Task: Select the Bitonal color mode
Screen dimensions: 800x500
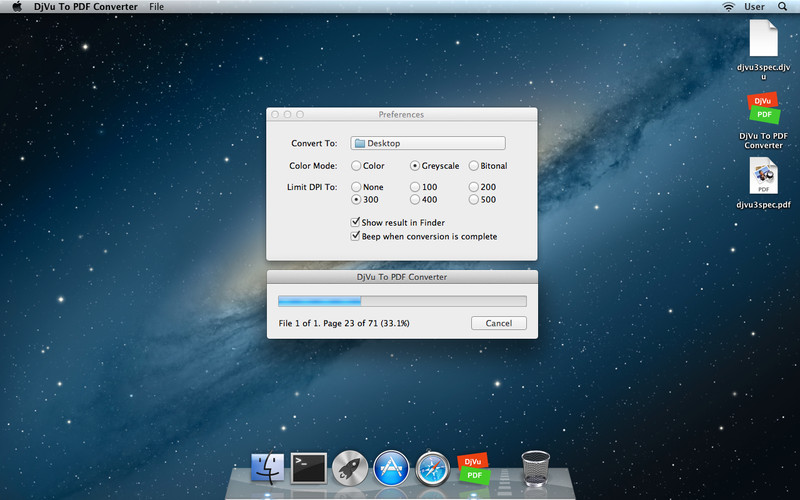Action: (473, 166)
